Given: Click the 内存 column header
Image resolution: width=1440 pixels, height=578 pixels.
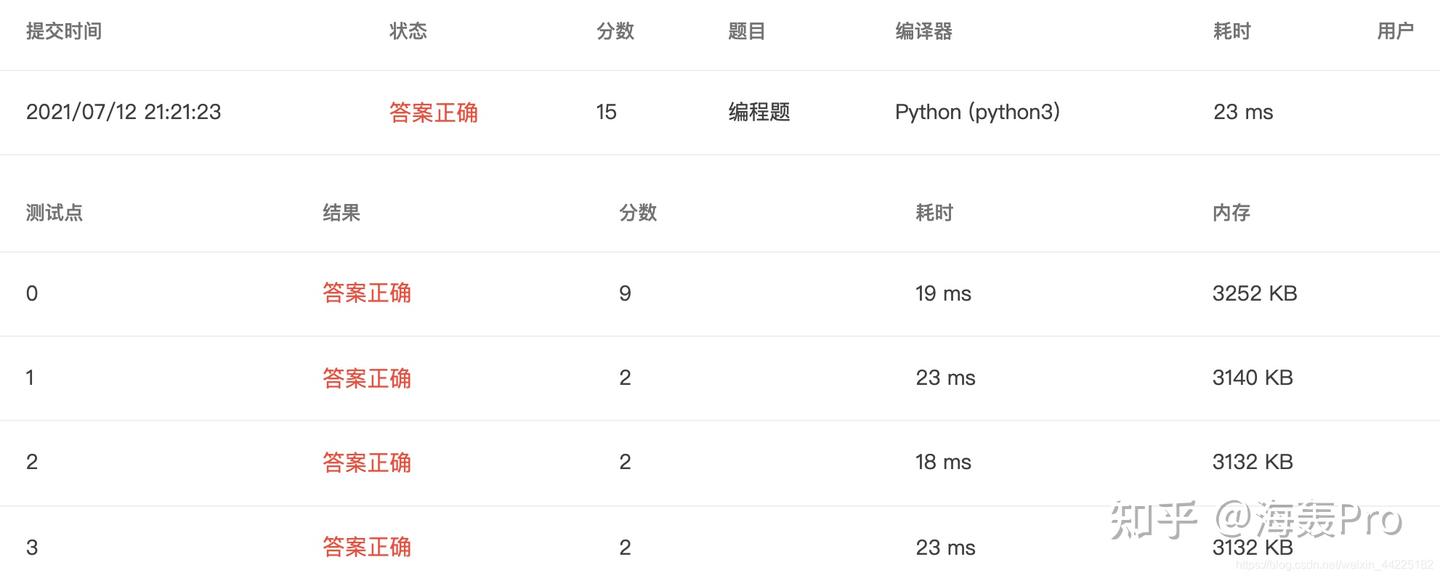Looking at the screenshot, I should [x=1231, y=213].
